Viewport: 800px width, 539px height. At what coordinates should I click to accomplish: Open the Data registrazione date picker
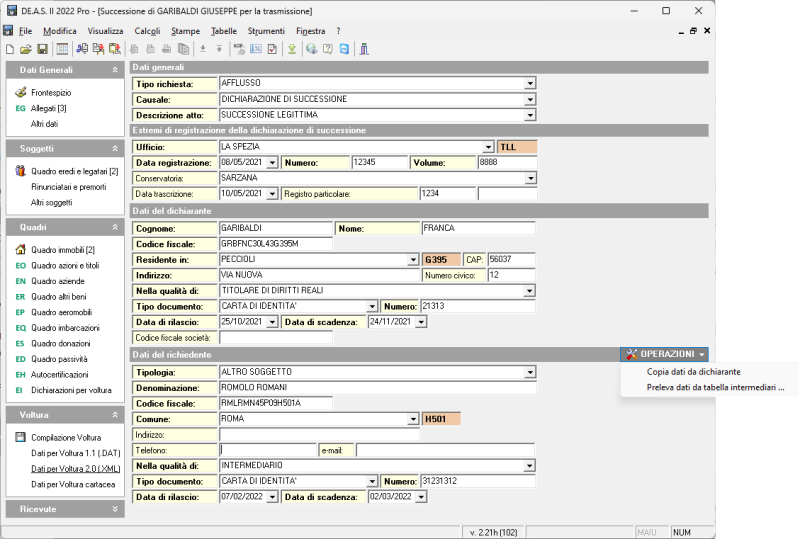272,163
